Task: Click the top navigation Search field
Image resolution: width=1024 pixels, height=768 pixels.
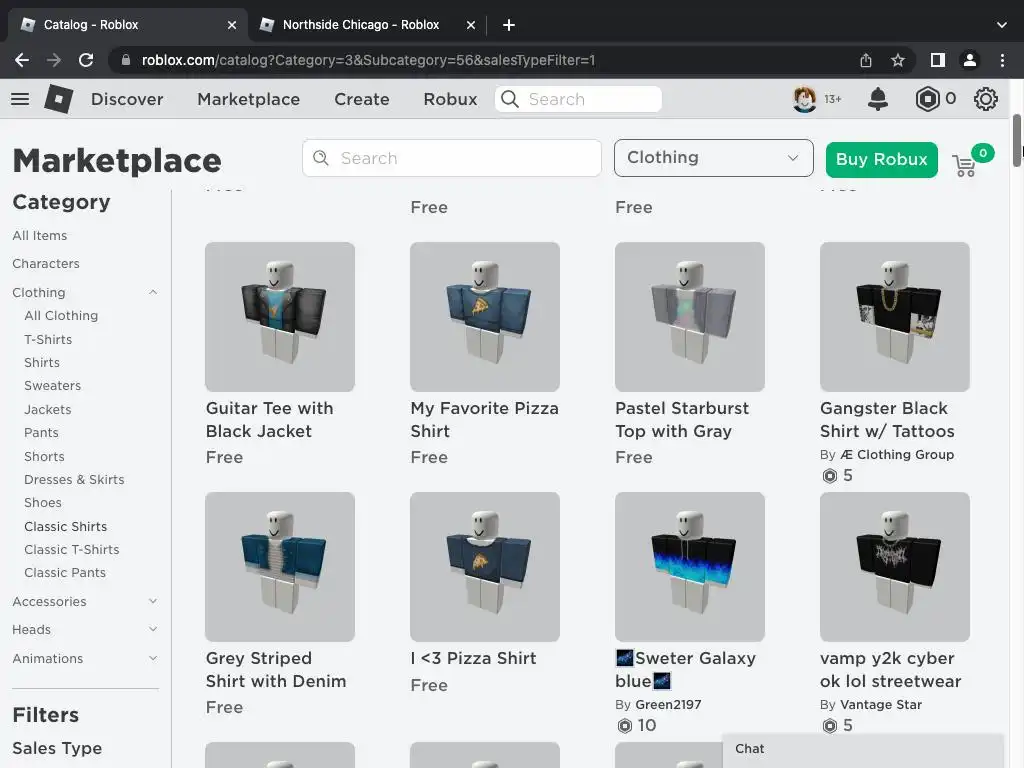Action: point(578,99)
